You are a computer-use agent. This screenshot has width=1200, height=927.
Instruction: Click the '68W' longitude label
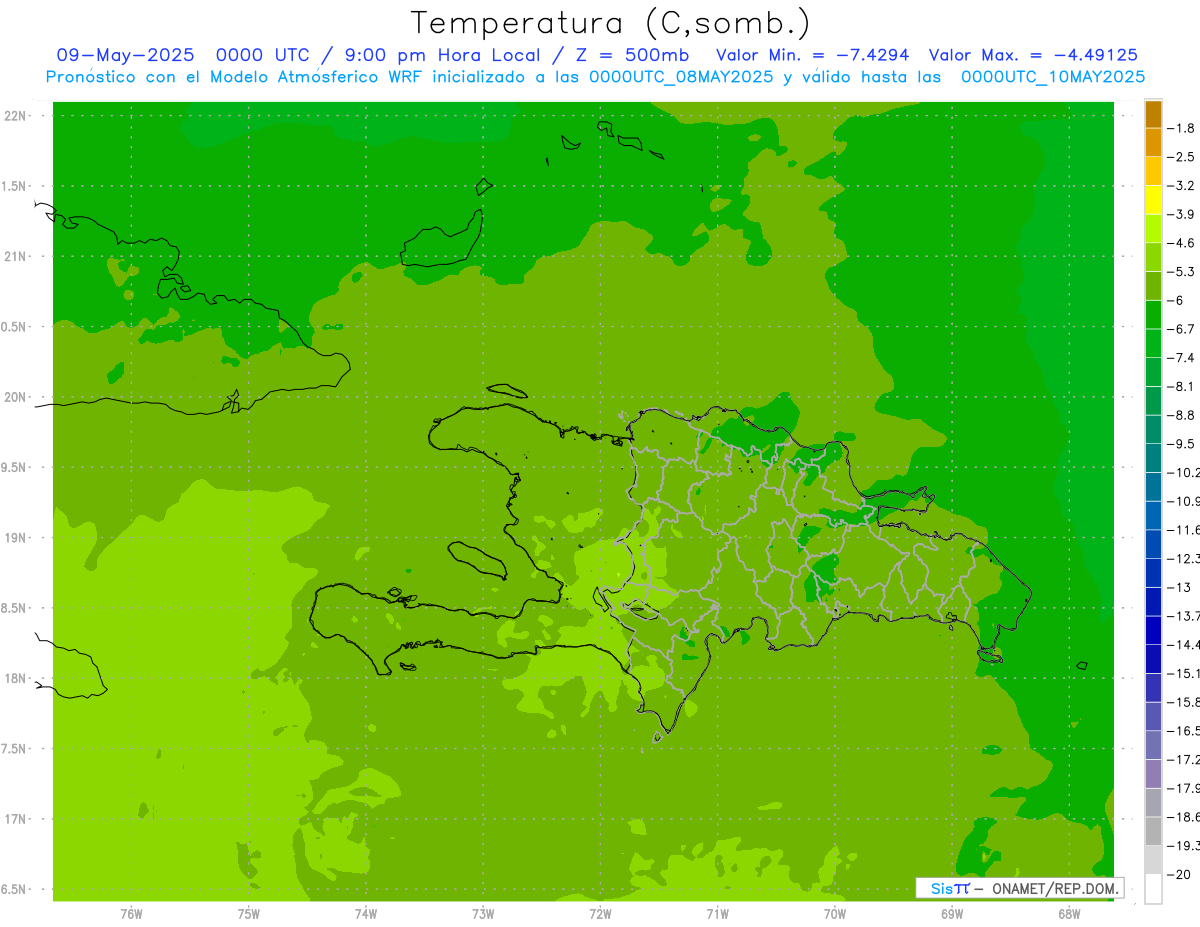click(1069, 914)
